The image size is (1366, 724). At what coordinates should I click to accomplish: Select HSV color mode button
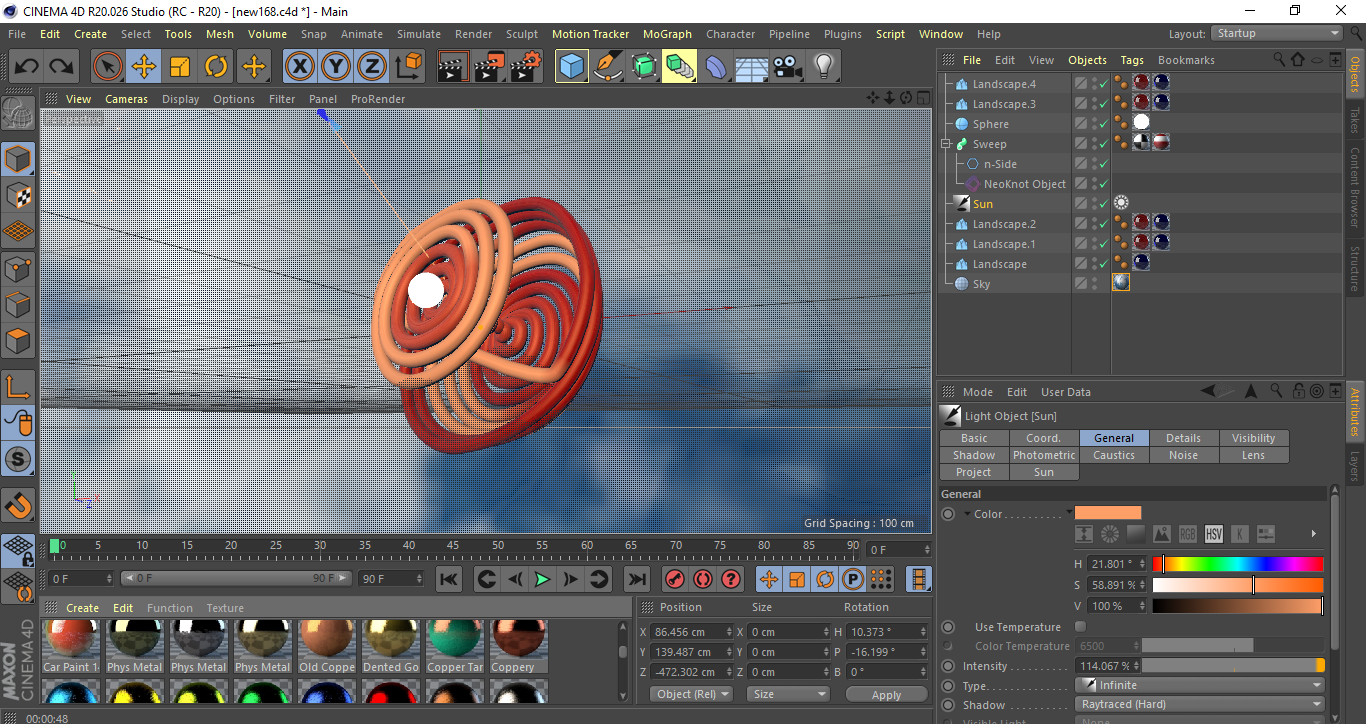(x=1214, y=534)
